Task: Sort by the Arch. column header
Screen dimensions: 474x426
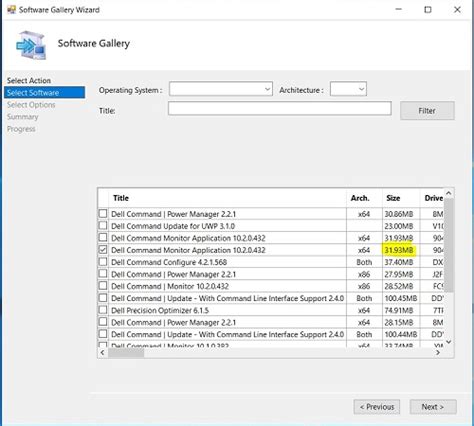Action: click(364, 198)
